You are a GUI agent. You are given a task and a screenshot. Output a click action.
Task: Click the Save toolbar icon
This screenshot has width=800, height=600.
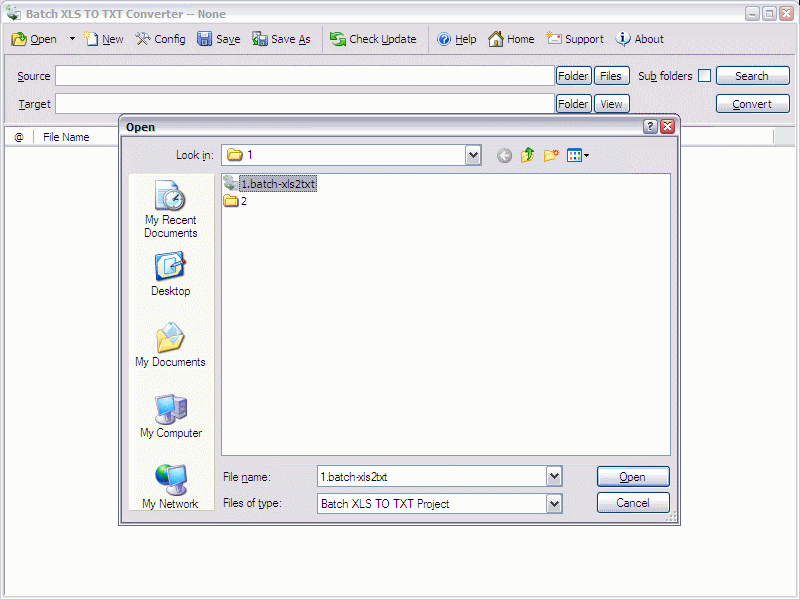(x=218, y=39)
